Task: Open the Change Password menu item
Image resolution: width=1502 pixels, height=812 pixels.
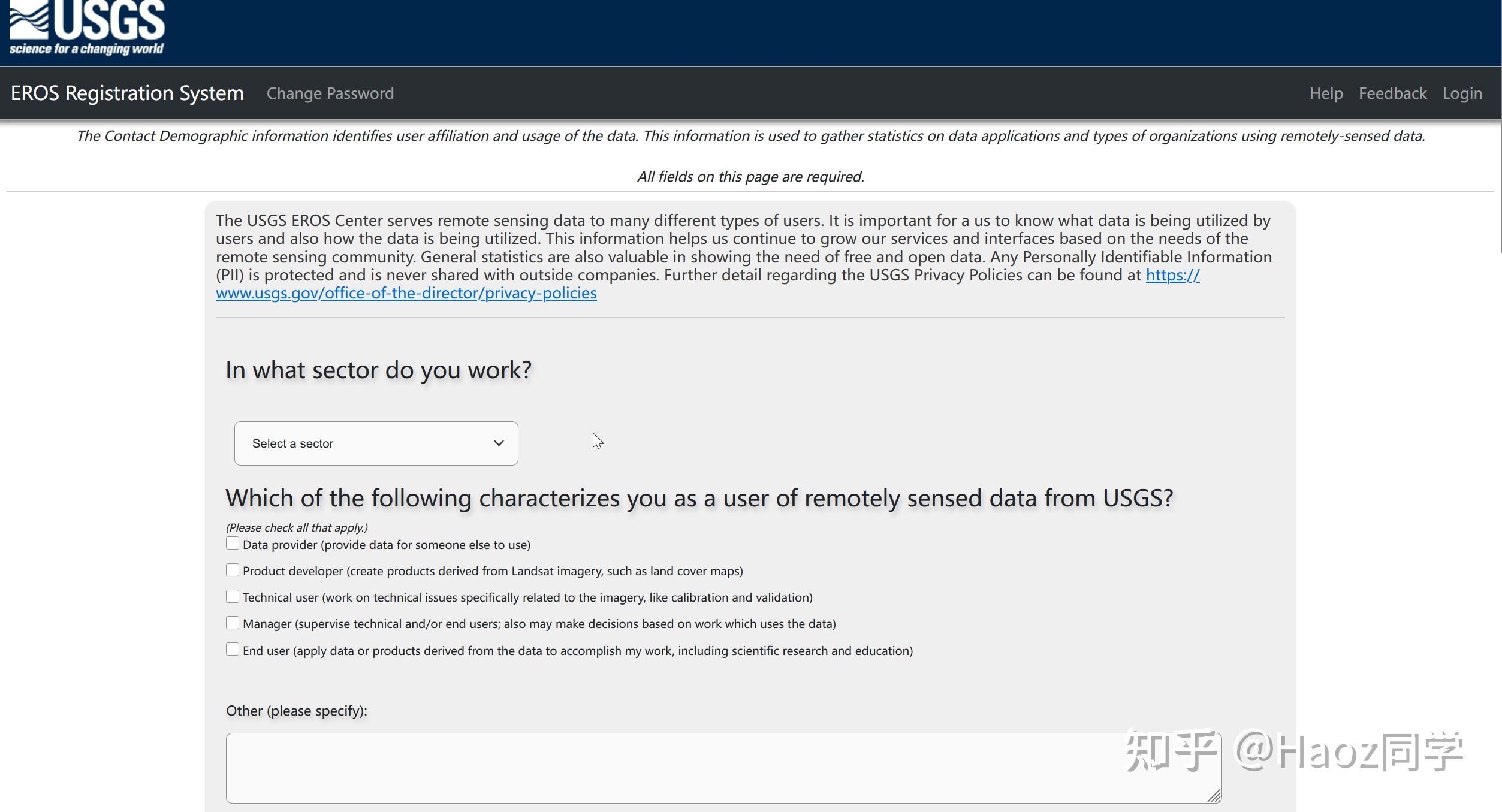Action: coord(330,93)
